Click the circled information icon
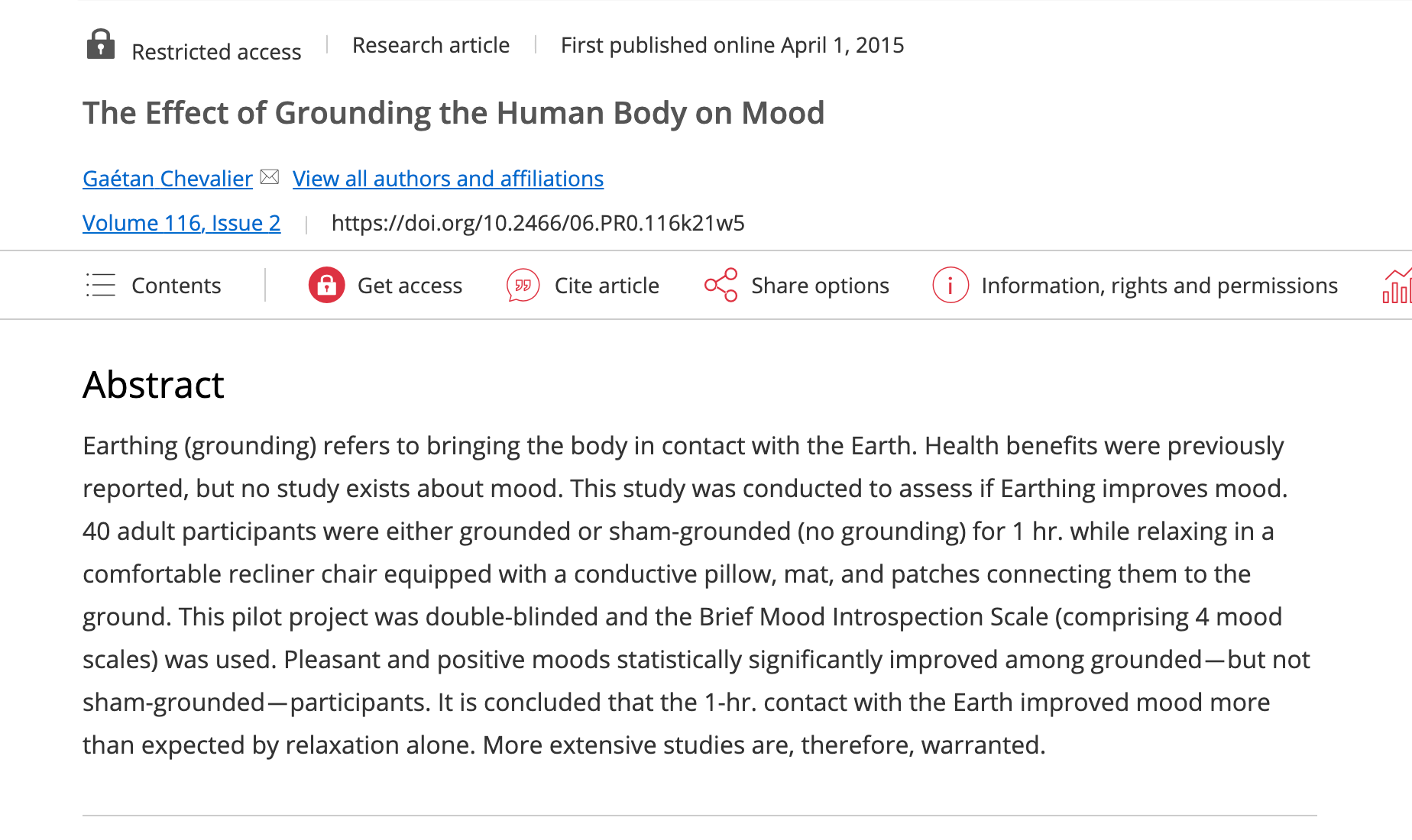The image size is (1412, 840). point(950,285)
